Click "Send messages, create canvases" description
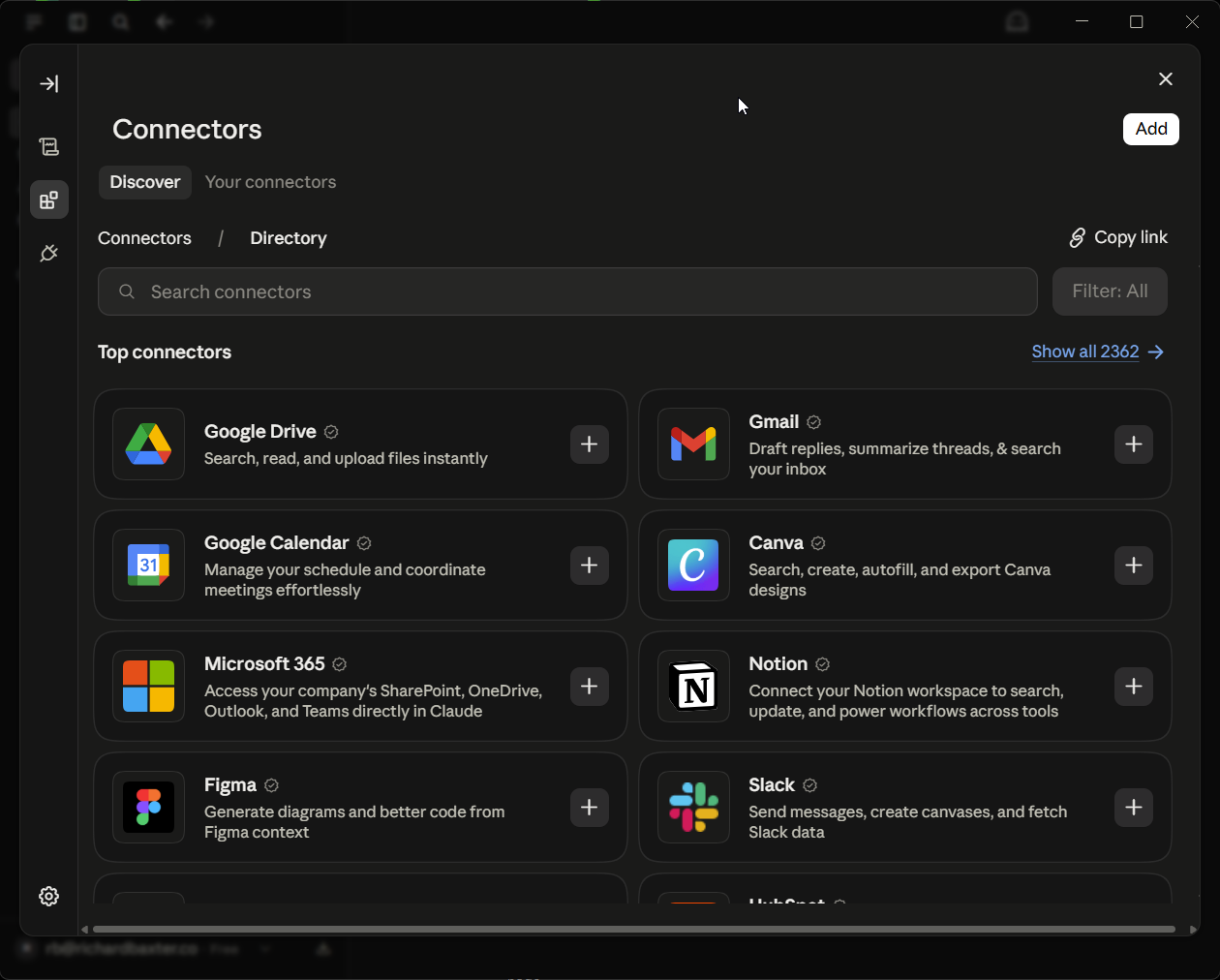This screenshot has width=1220, height=980. click(x=907, y=822)
